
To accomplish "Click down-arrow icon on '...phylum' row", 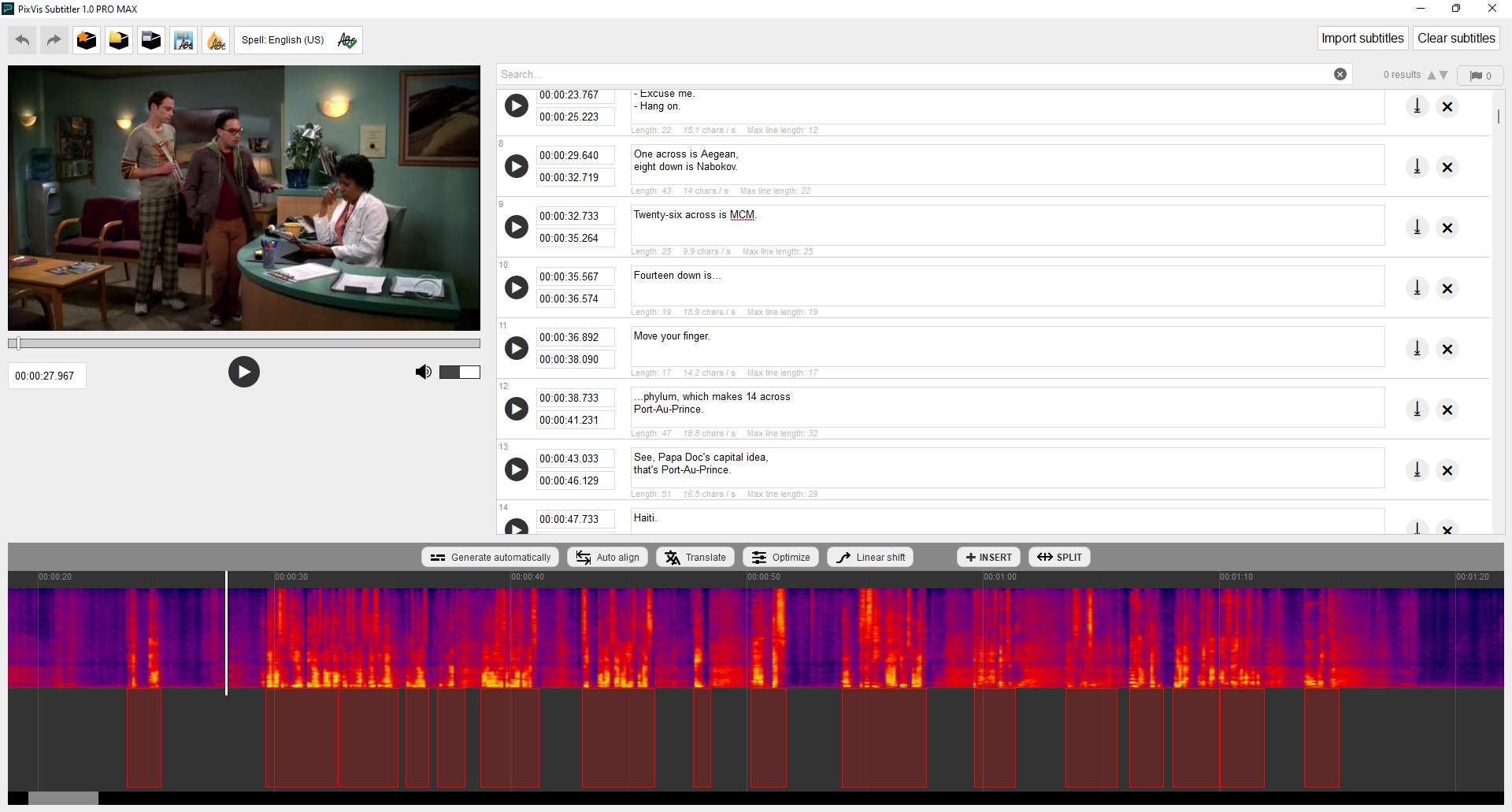I will [x=1417, y=409].
